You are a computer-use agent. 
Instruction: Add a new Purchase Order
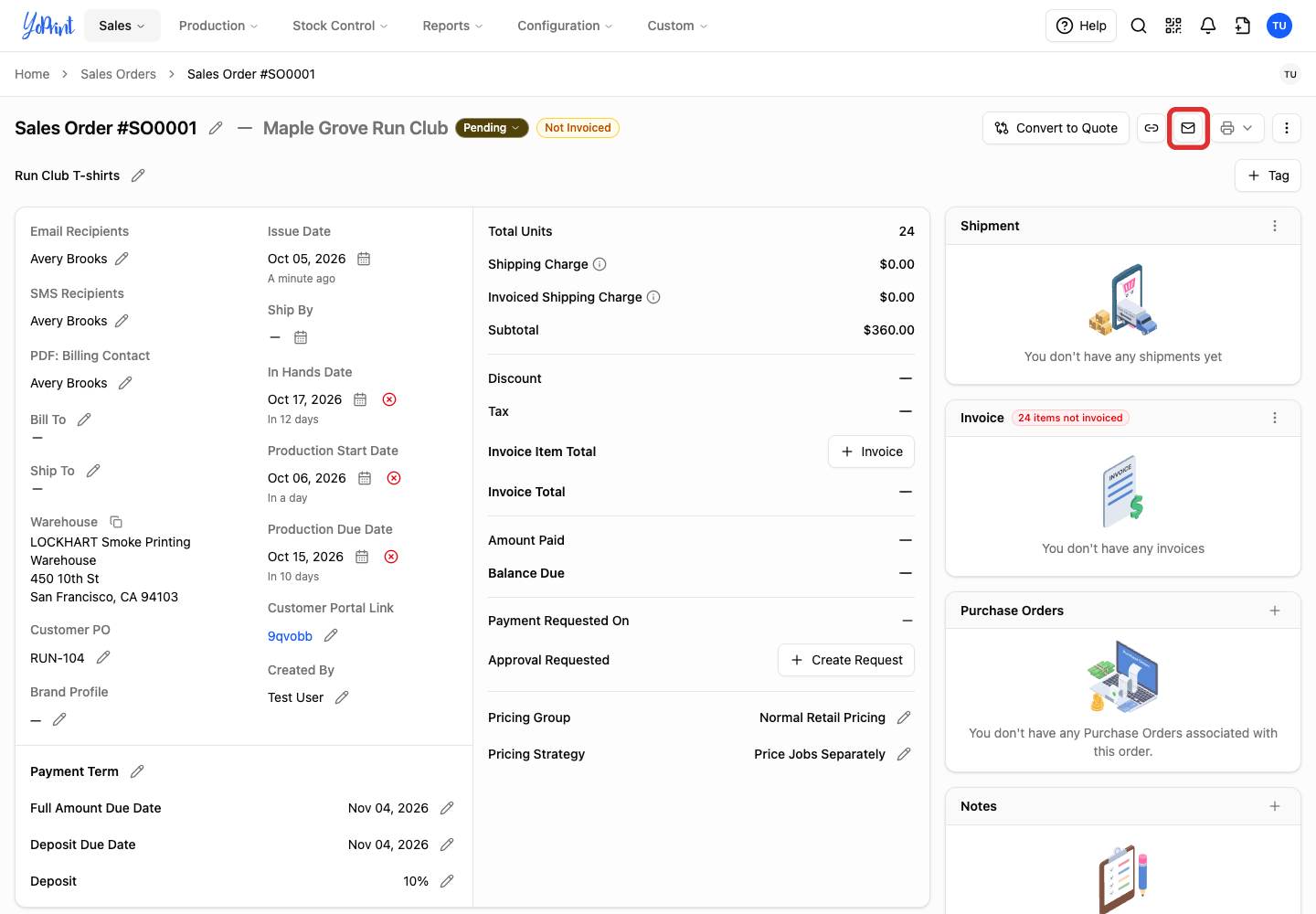(x=1275, y=611)
